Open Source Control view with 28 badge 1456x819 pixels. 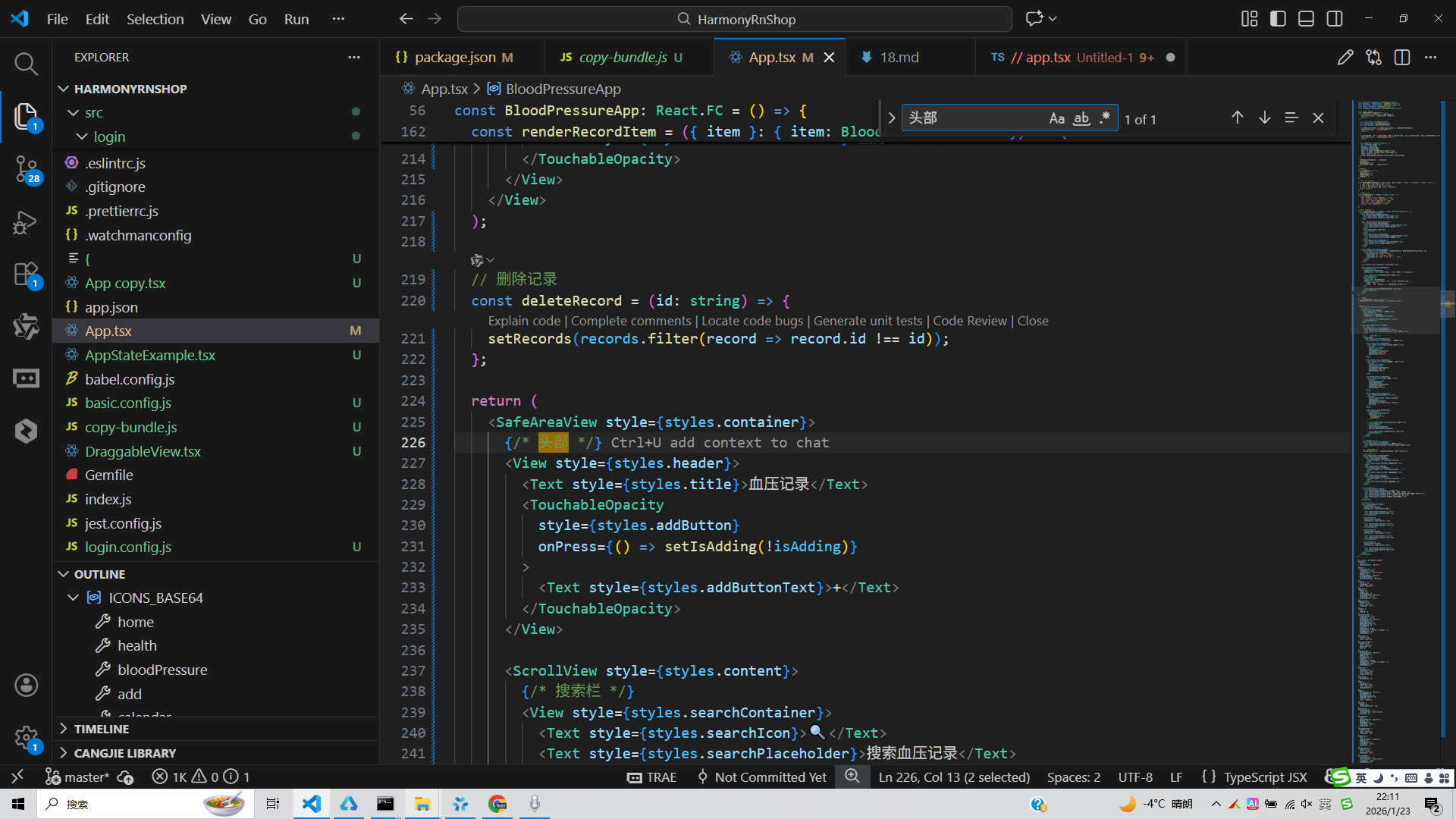[x=26, y=168]
